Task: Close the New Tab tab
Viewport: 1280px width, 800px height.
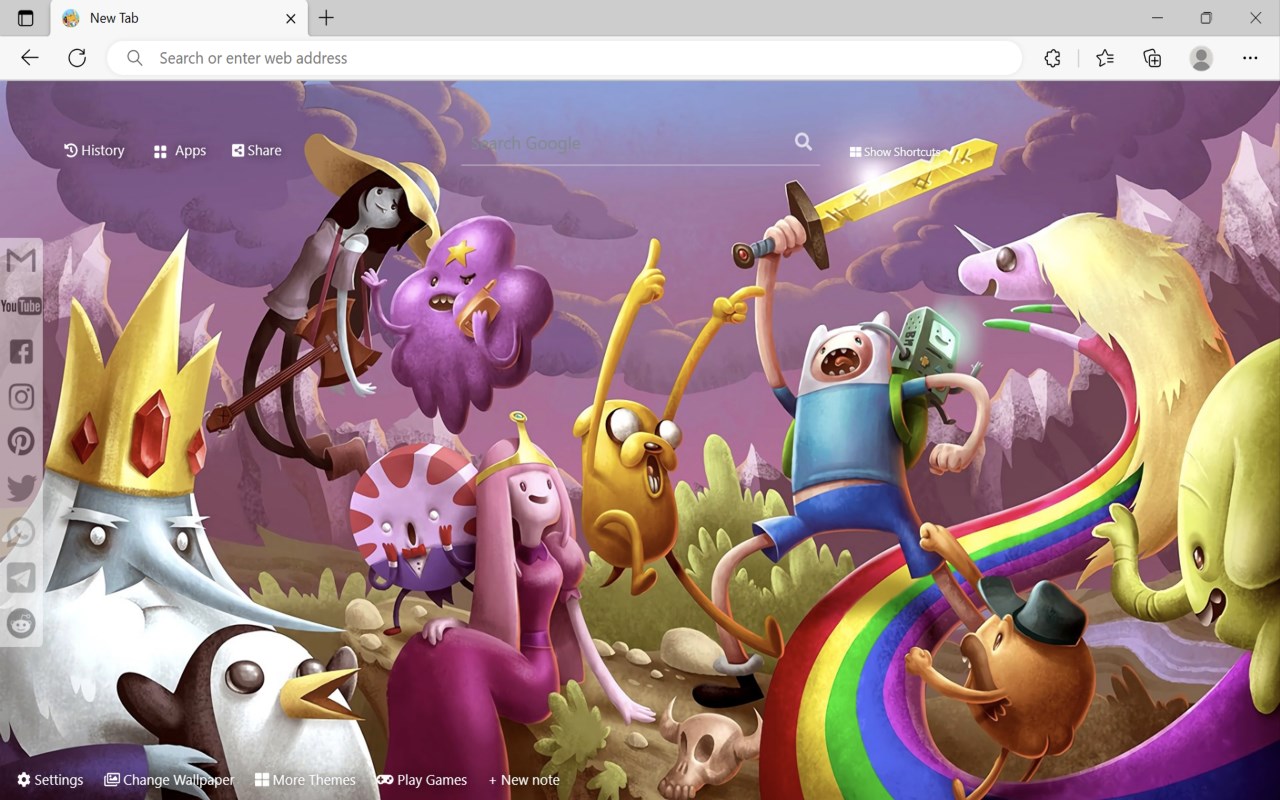Action: (x=291, y=18)
